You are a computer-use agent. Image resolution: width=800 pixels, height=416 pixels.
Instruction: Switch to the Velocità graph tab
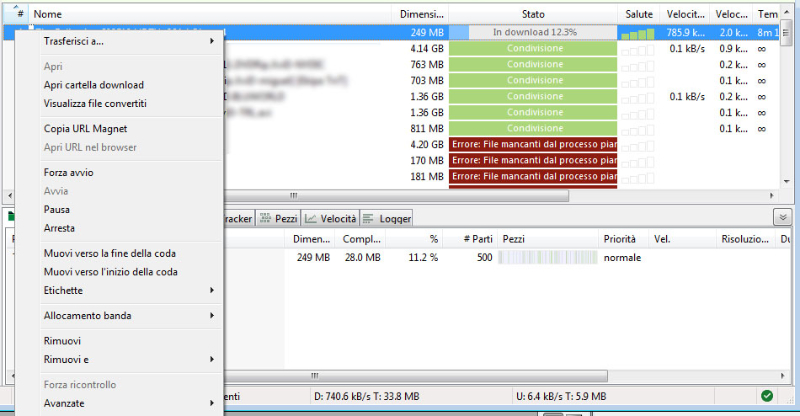pos(331,218)
